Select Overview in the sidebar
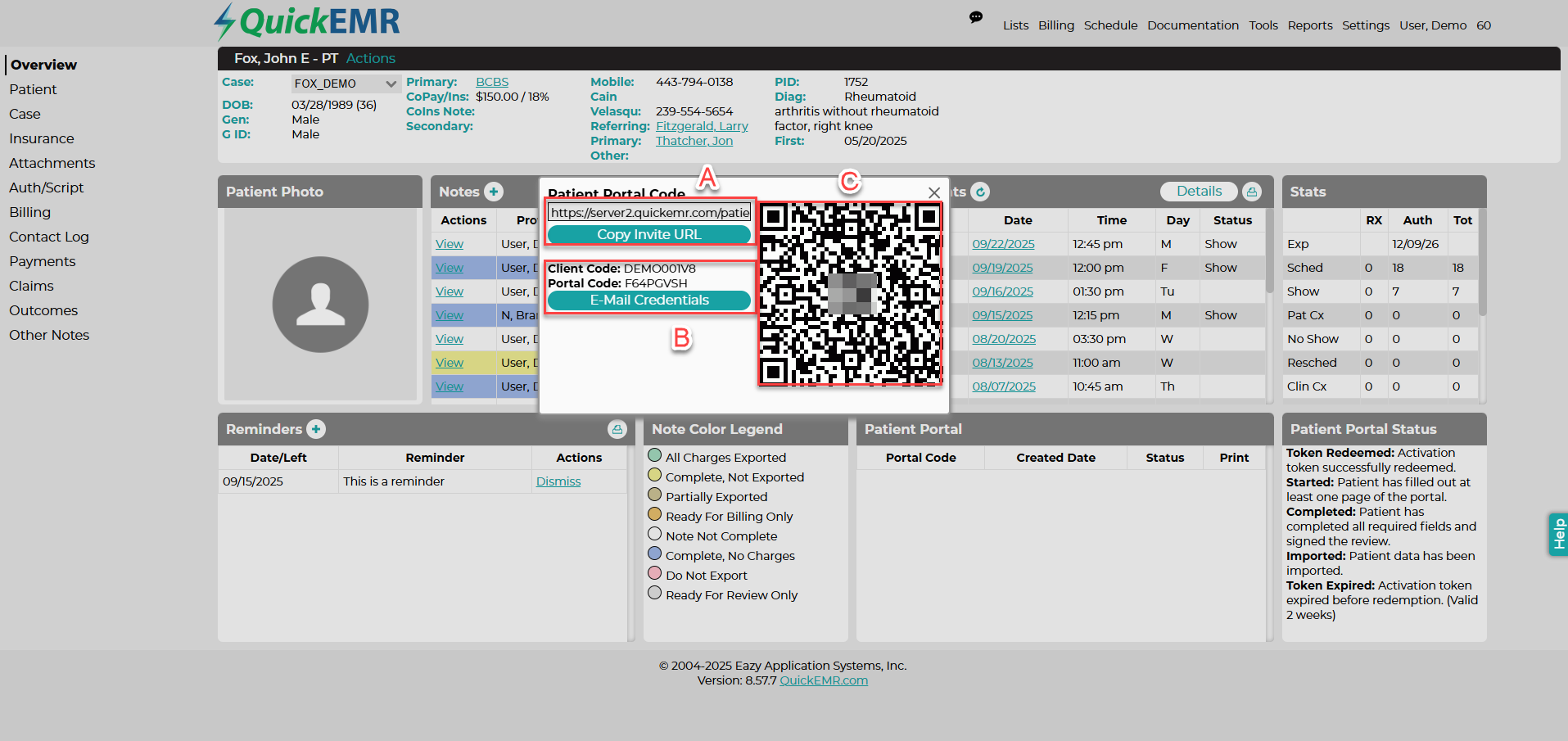Screen dimensions: 1568x741 [x=43, y=65]
